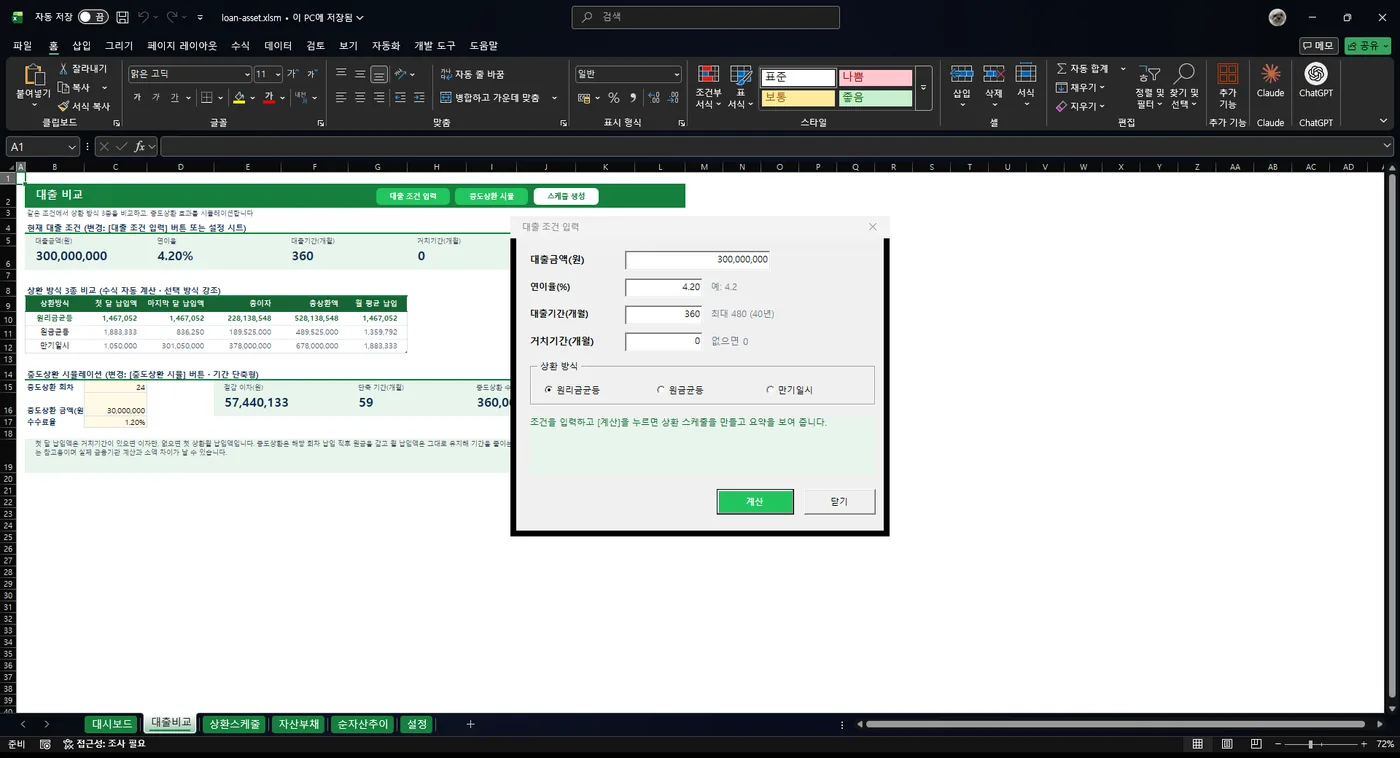Click the save disk icon in title bar

[x=122, y=17]
